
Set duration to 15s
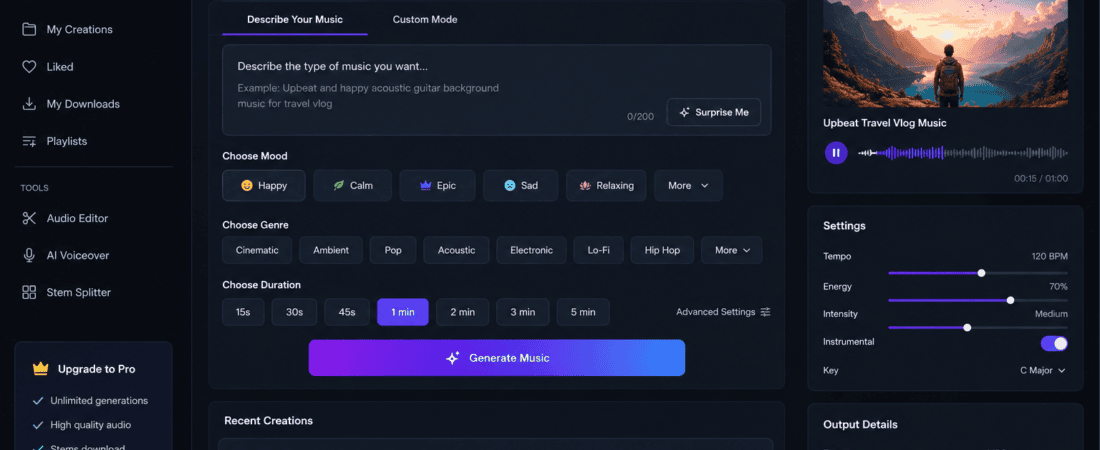243,312
